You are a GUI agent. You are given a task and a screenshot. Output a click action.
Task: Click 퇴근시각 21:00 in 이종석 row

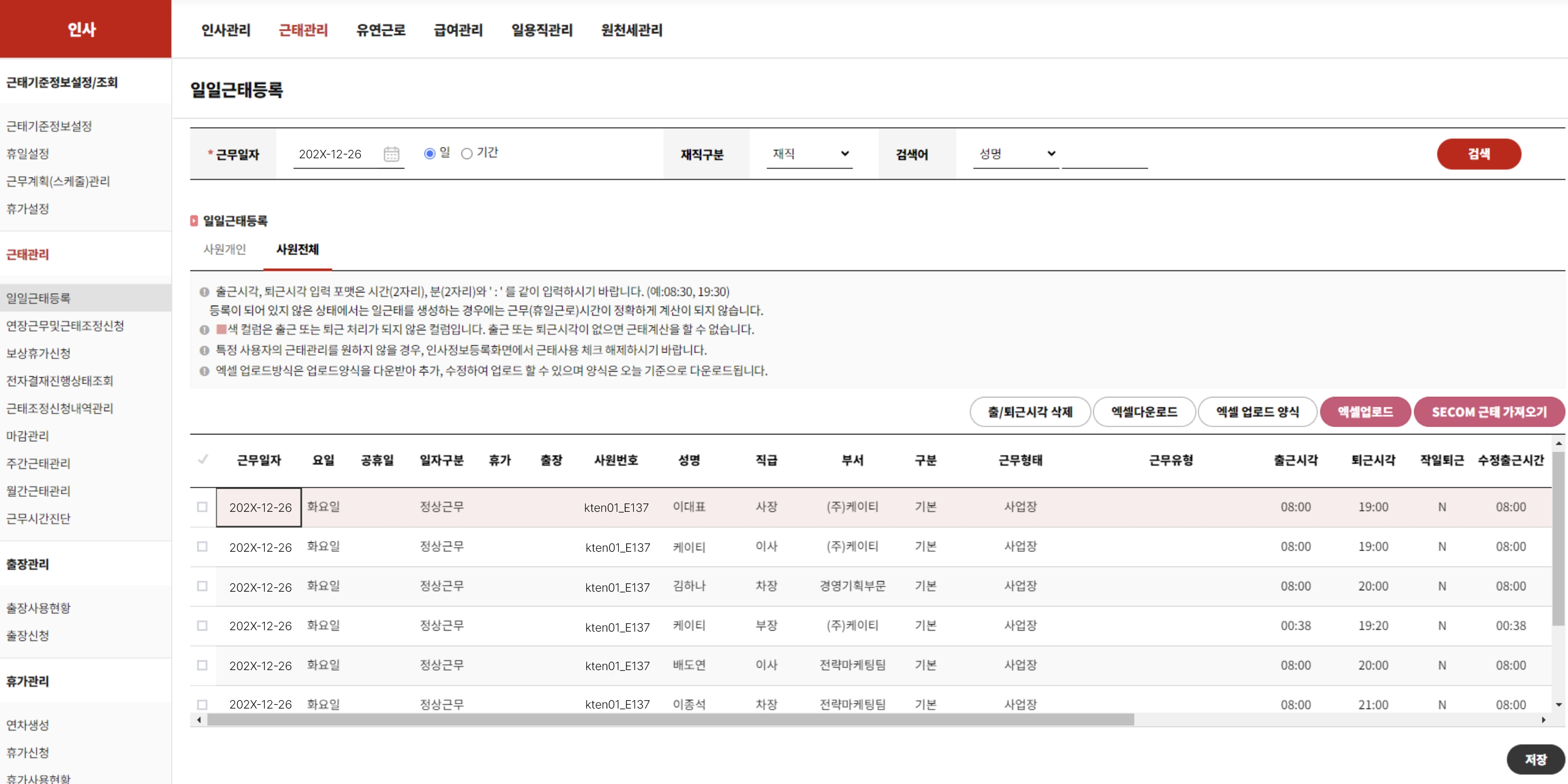click(1373, 704)
